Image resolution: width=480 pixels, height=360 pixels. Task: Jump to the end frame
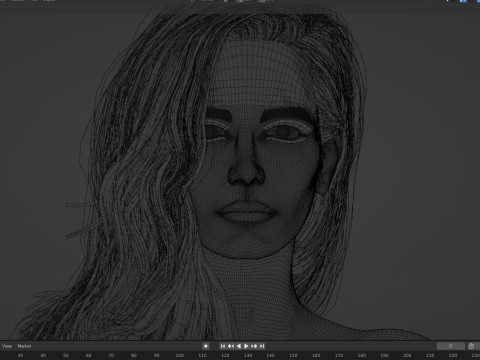262,346
